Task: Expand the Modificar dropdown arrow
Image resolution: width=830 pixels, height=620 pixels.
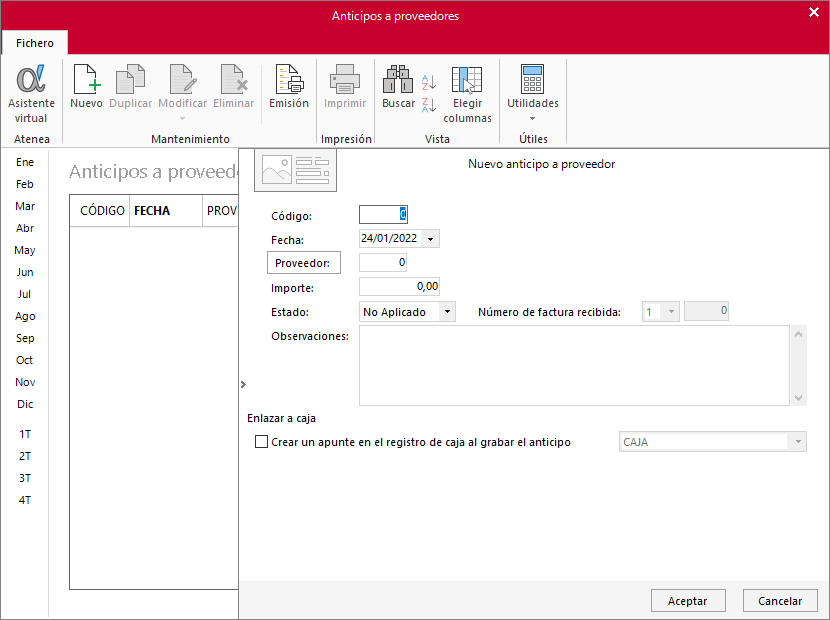Action: pos(182,119)
